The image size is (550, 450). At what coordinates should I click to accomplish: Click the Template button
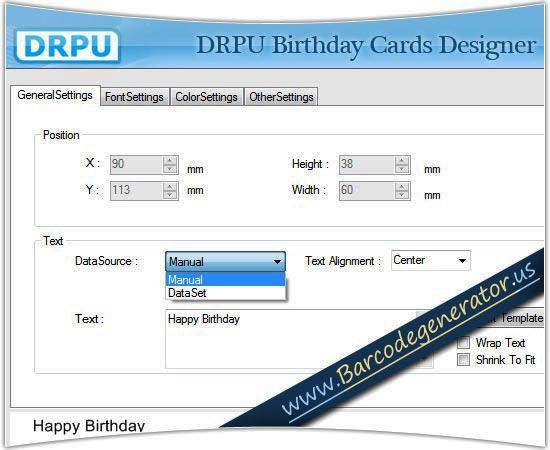(x=521, y=318)
